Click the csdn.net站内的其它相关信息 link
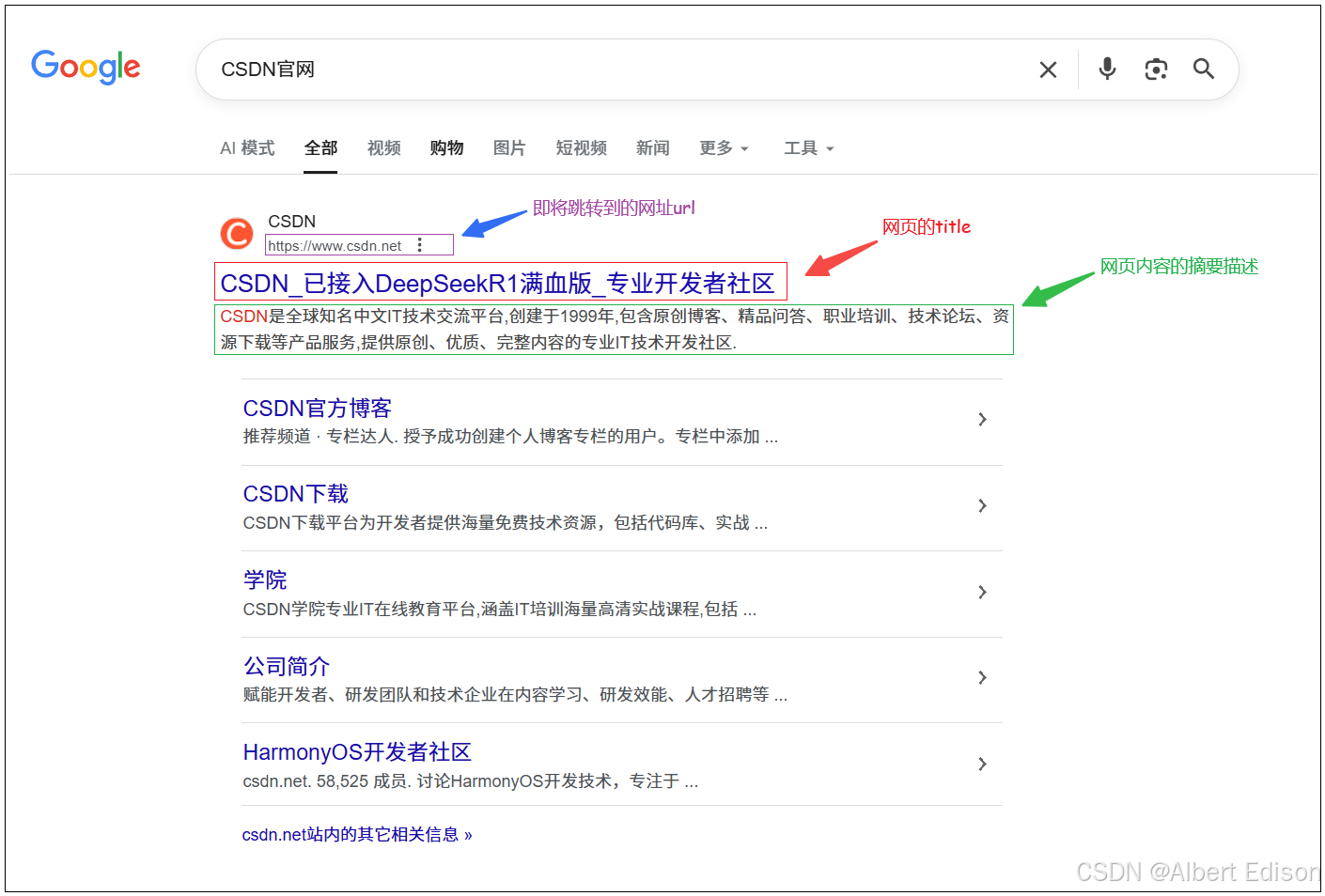The width and height of the screenshot is (1325, 896). (x=357, y=833)
